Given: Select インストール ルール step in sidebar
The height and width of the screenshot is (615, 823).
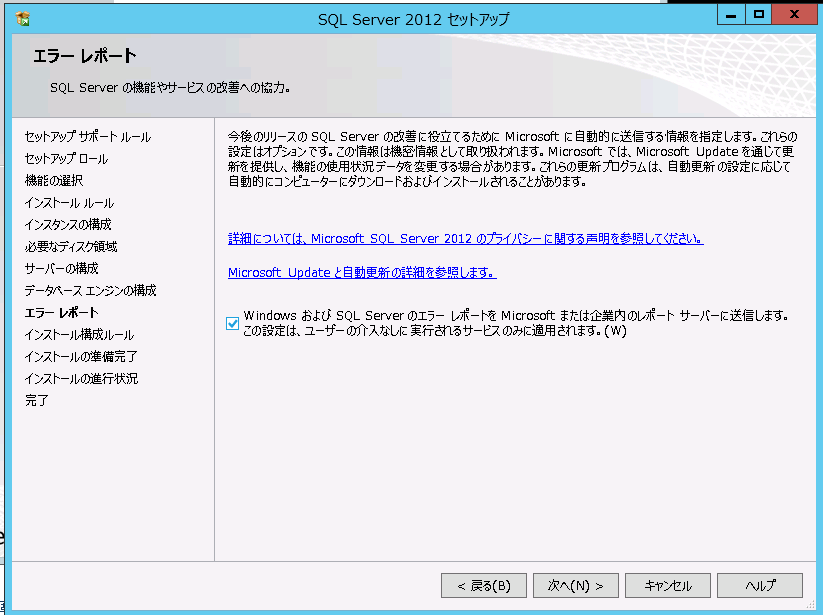Looking at the screenshot, I should 69,203.
